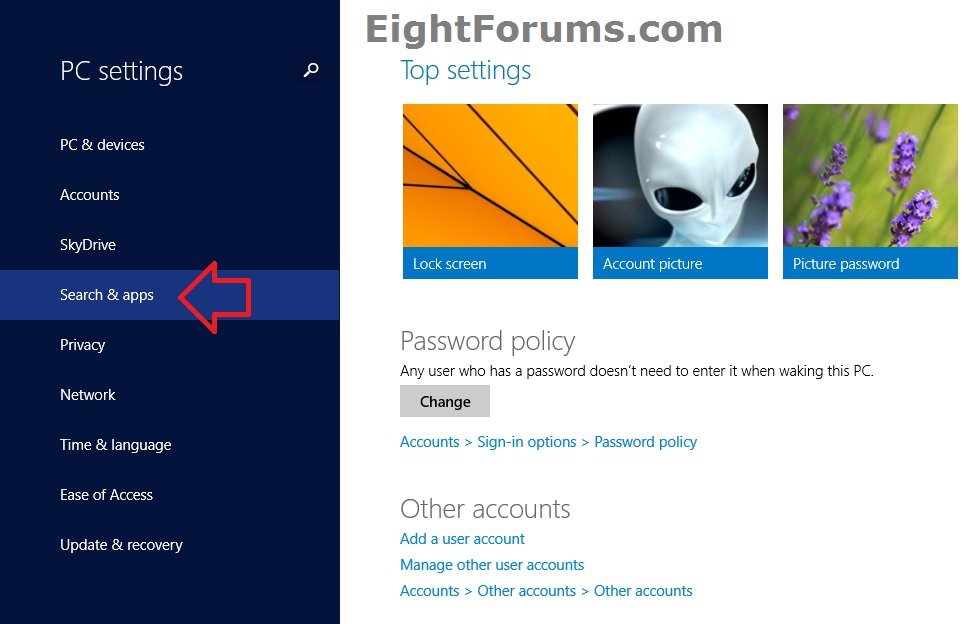Viewport: 973px width, 624px height.
Task: Click the last Other accounts breadcrumb link
Action: (643, 591)
